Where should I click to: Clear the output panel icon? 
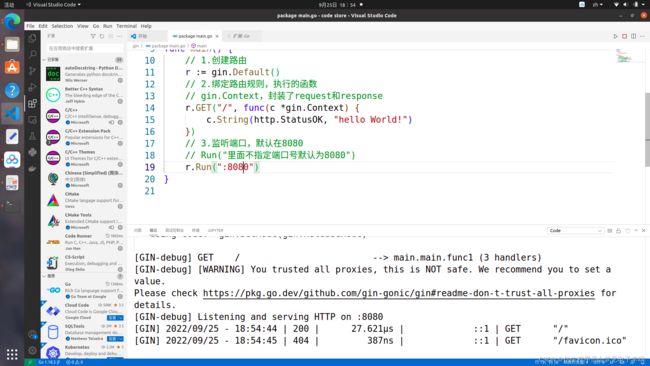609,230
